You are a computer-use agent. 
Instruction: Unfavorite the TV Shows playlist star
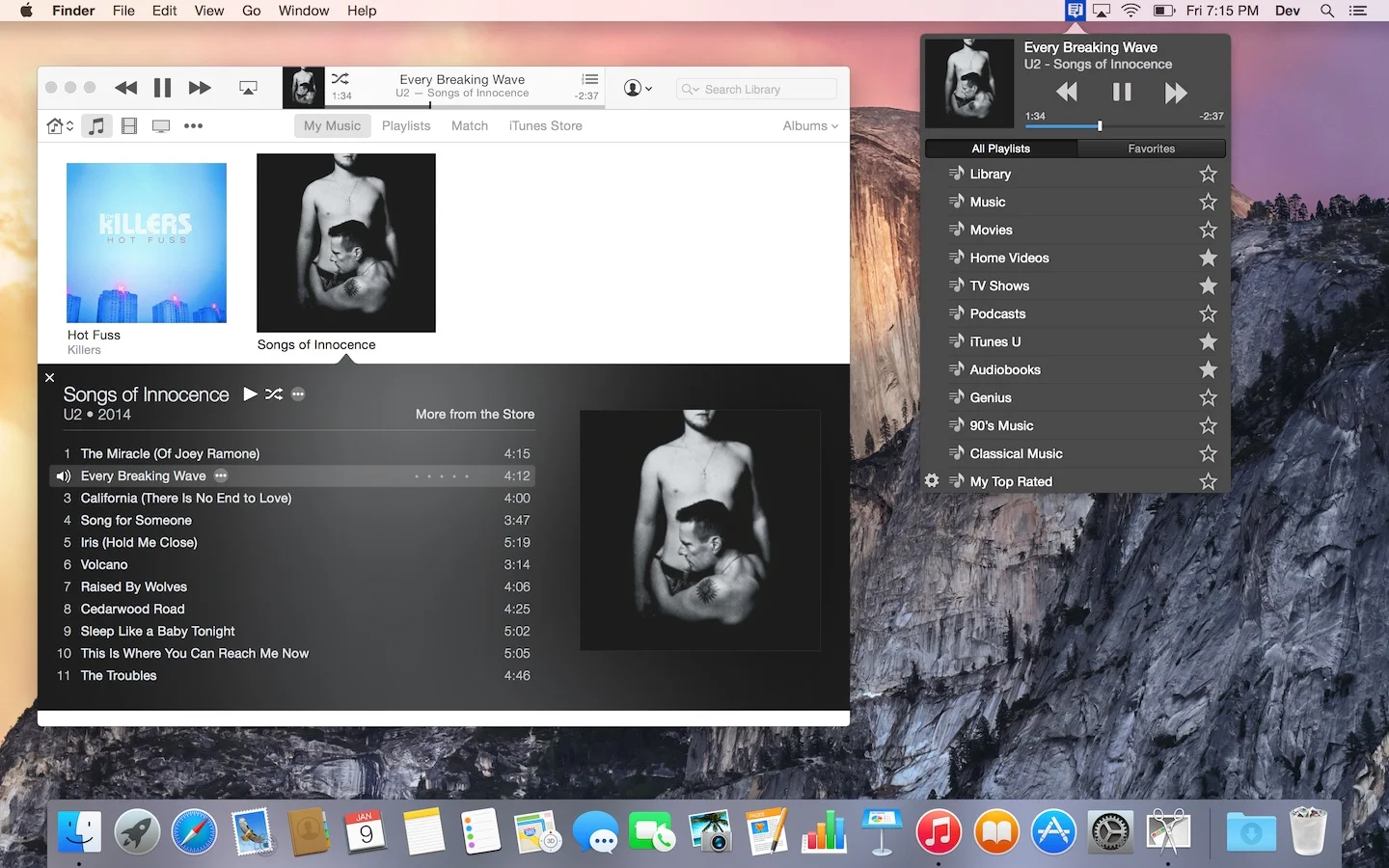1208,285
